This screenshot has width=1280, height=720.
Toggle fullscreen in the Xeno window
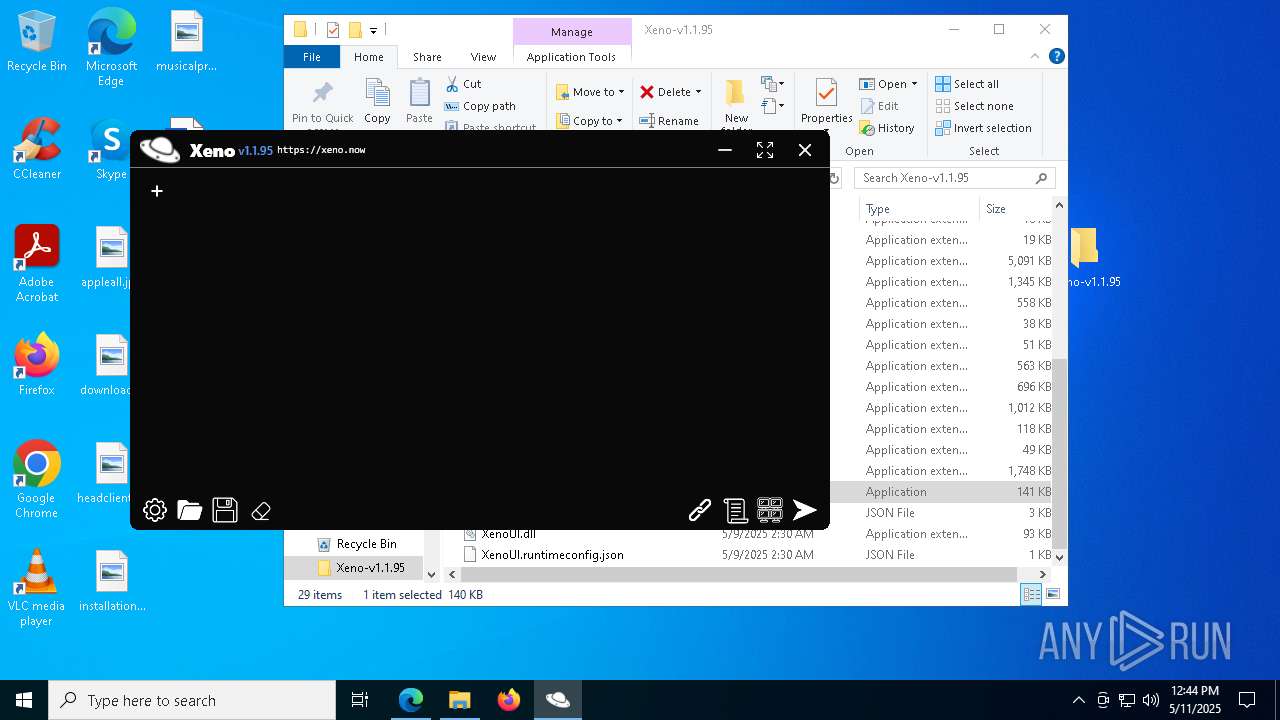point(765,150)
